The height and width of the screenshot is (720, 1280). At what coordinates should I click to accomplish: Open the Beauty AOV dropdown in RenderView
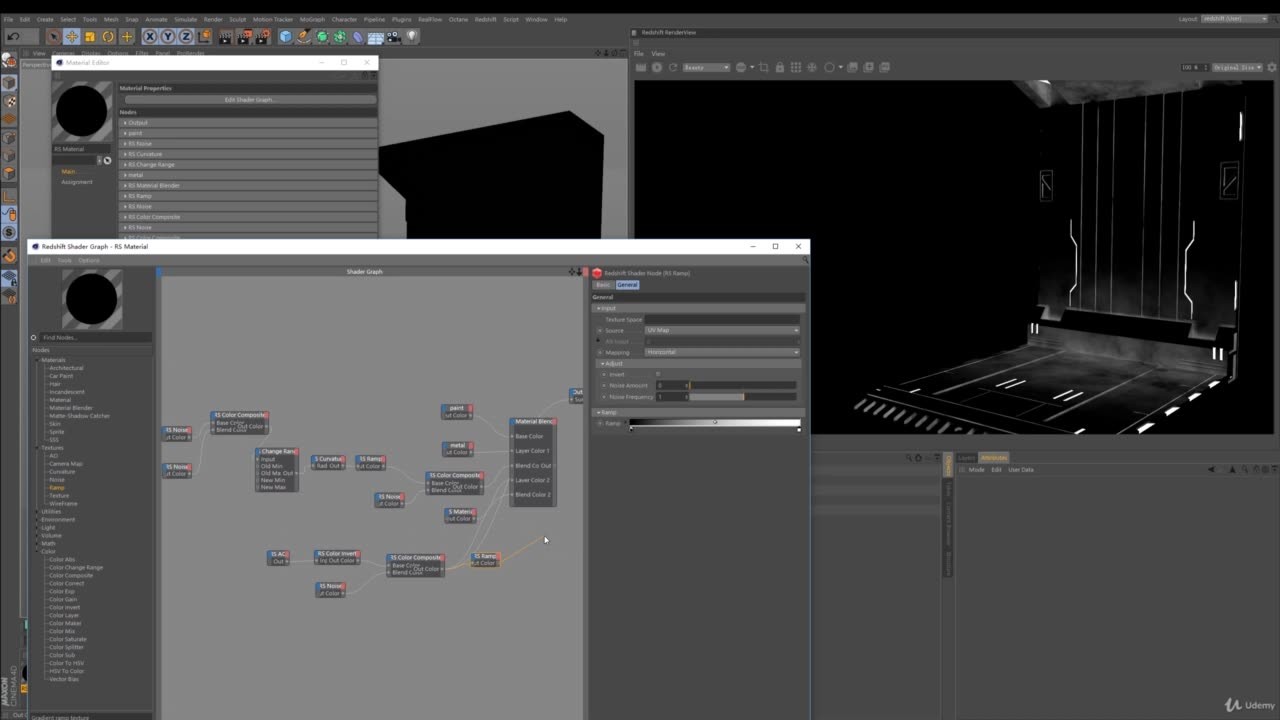click(706, 67)
